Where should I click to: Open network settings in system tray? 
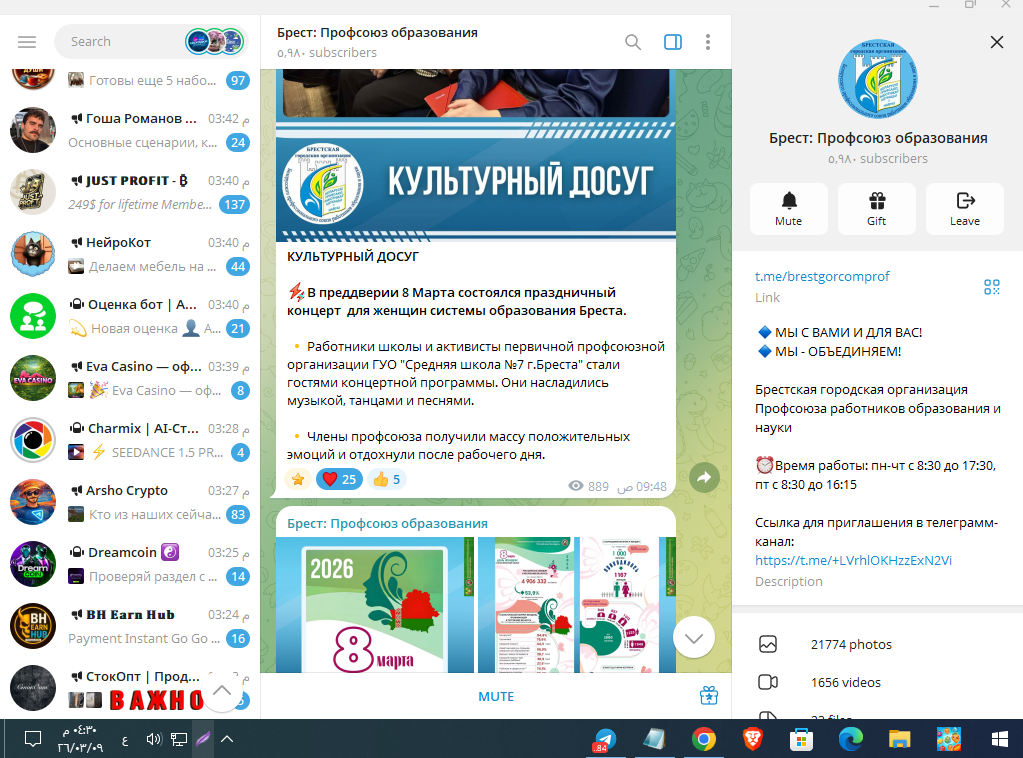tap(178, 739)
